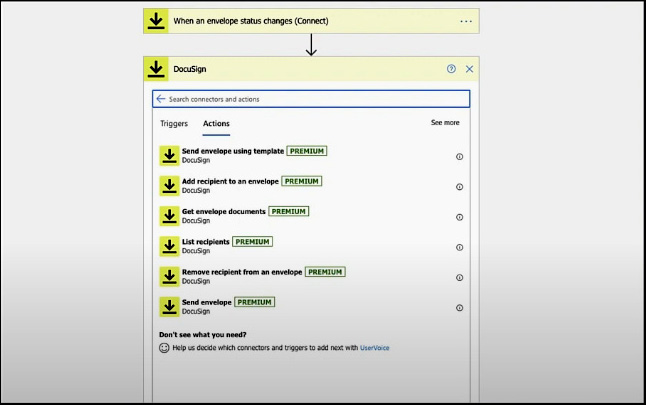The width and height of the screenshot is (646, 405).
Task: Click the Get envelope documents icon
Action: [169, 216]
